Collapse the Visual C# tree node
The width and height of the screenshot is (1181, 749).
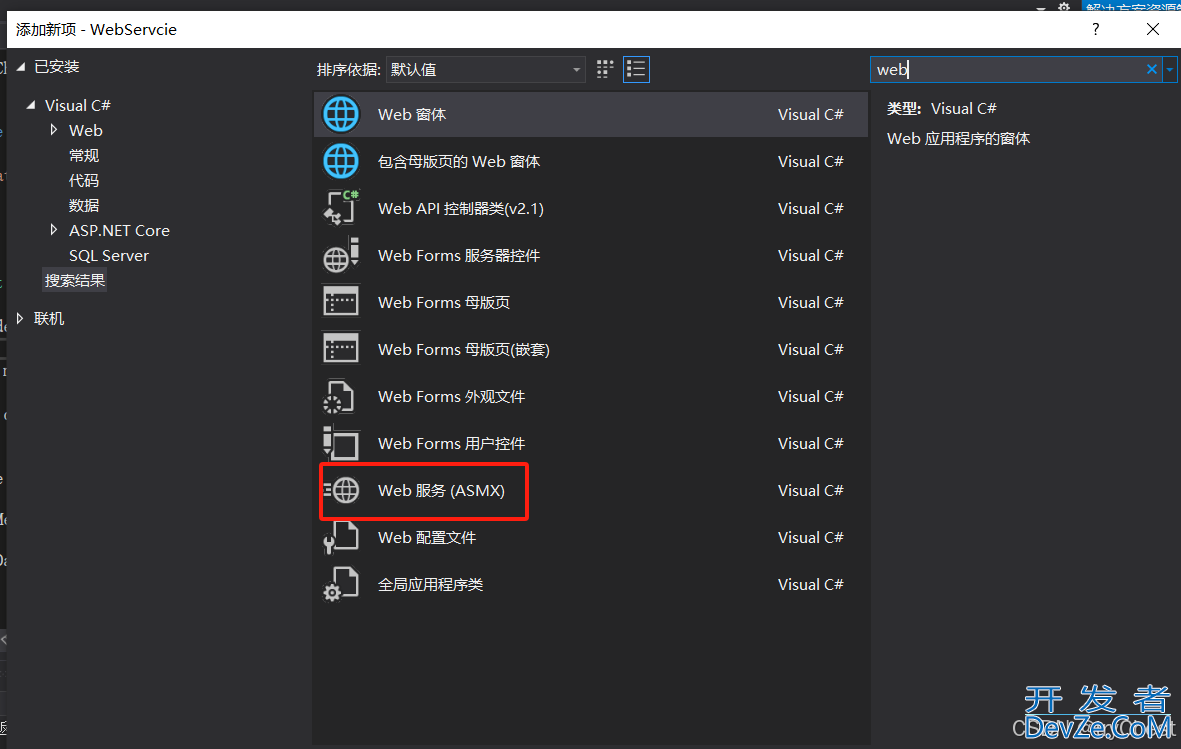click(31, 105)
